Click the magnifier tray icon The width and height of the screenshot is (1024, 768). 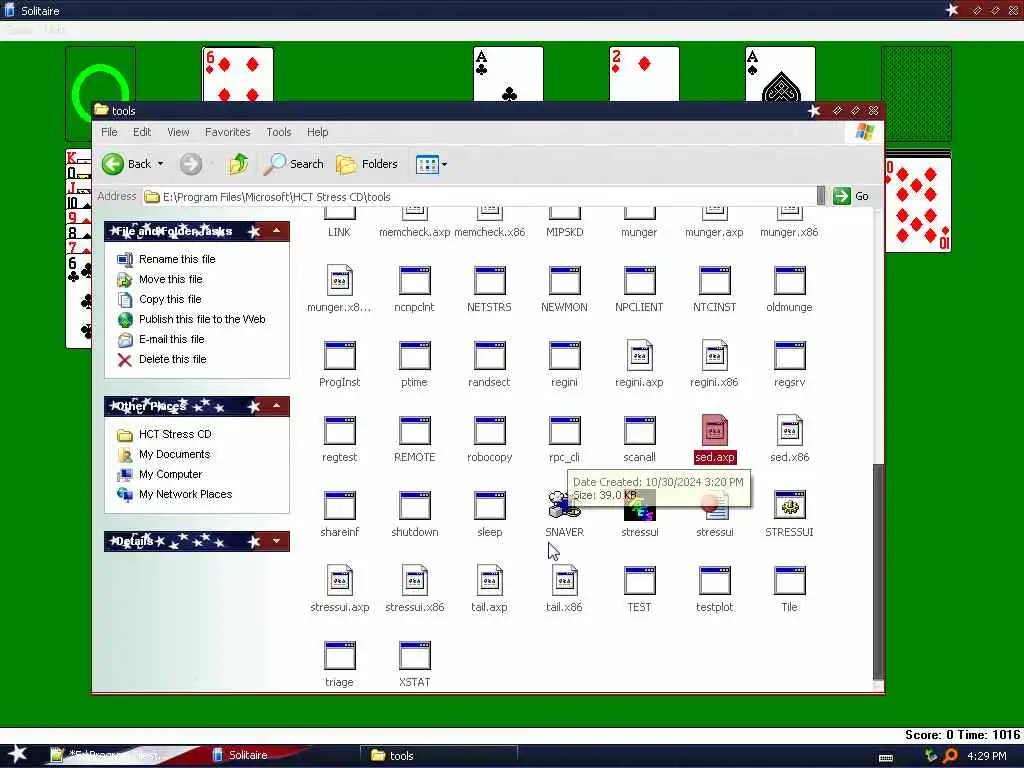(950, 756)
